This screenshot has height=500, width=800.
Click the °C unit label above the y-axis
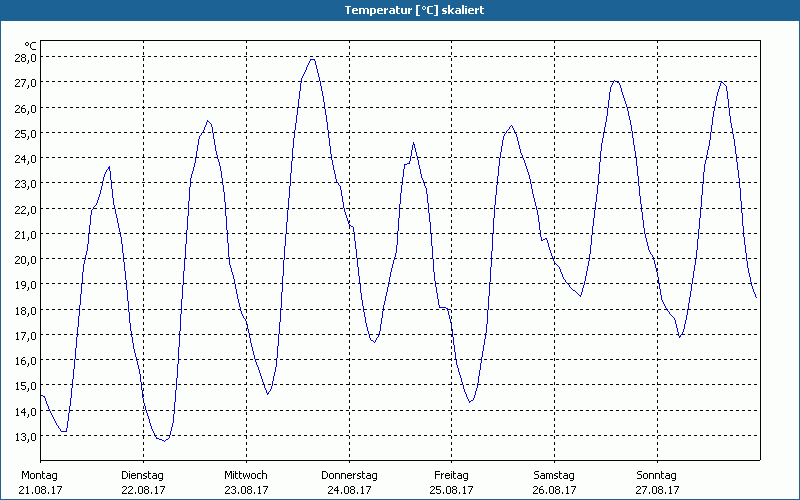click(30, 45)
